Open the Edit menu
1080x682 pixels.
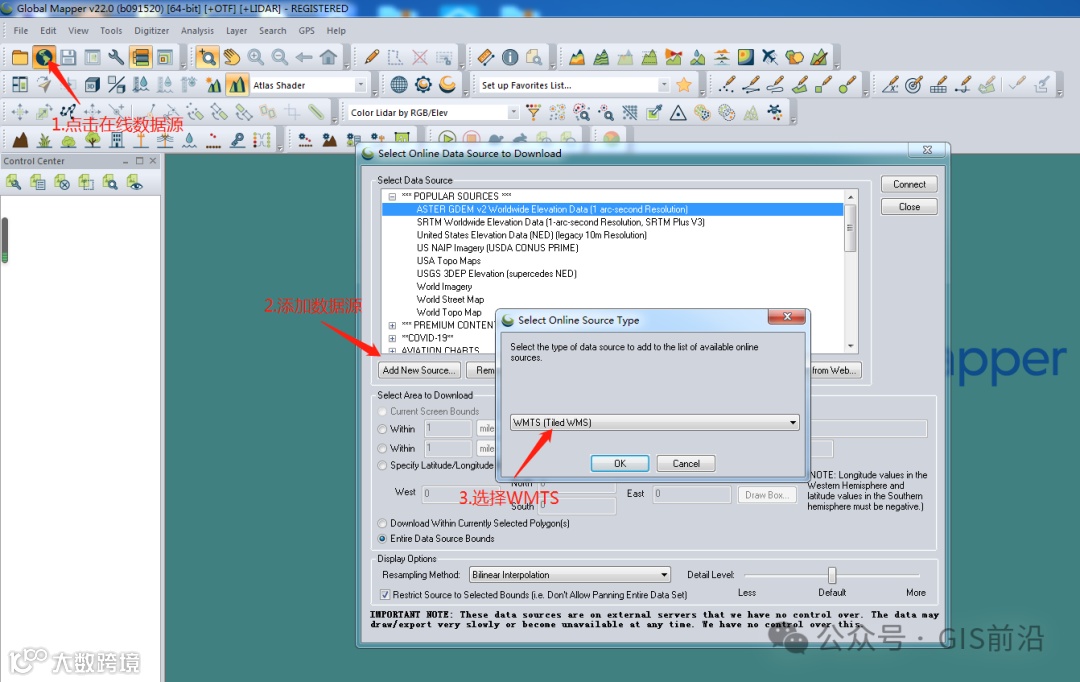[48, 30]
